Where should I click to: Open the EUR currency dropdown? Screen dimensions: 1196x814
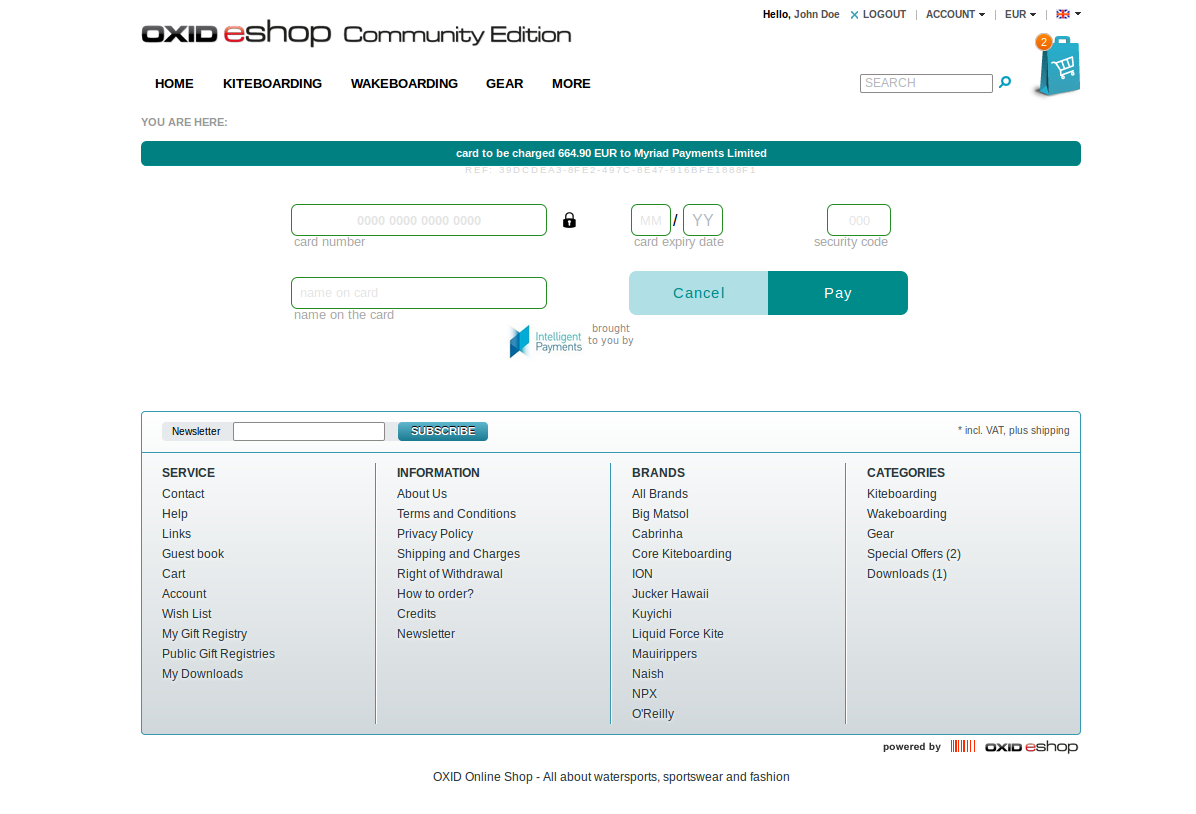point(1020,14)
